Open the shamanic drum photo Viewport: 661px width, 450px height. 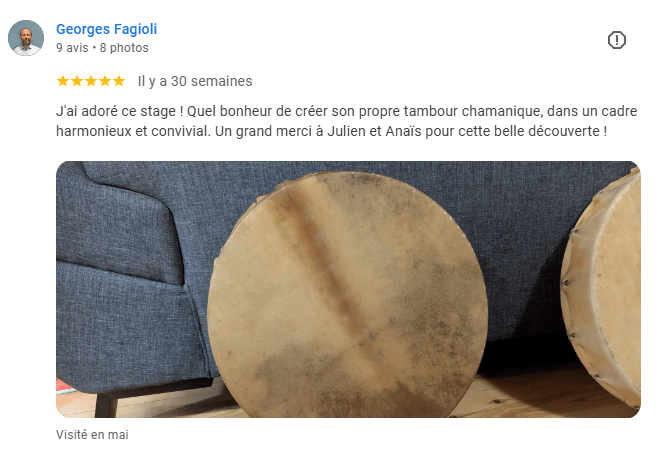point(348,289)
